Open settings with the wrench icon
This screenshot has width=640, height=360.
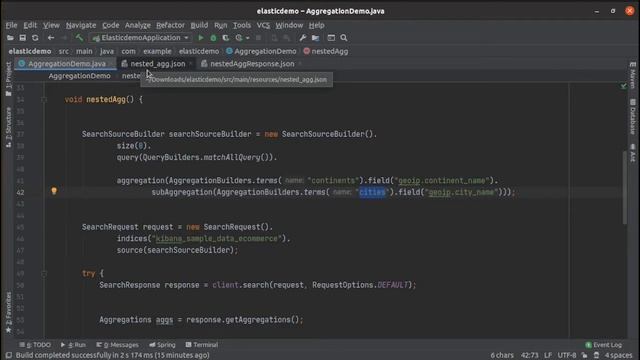[302, 38]
